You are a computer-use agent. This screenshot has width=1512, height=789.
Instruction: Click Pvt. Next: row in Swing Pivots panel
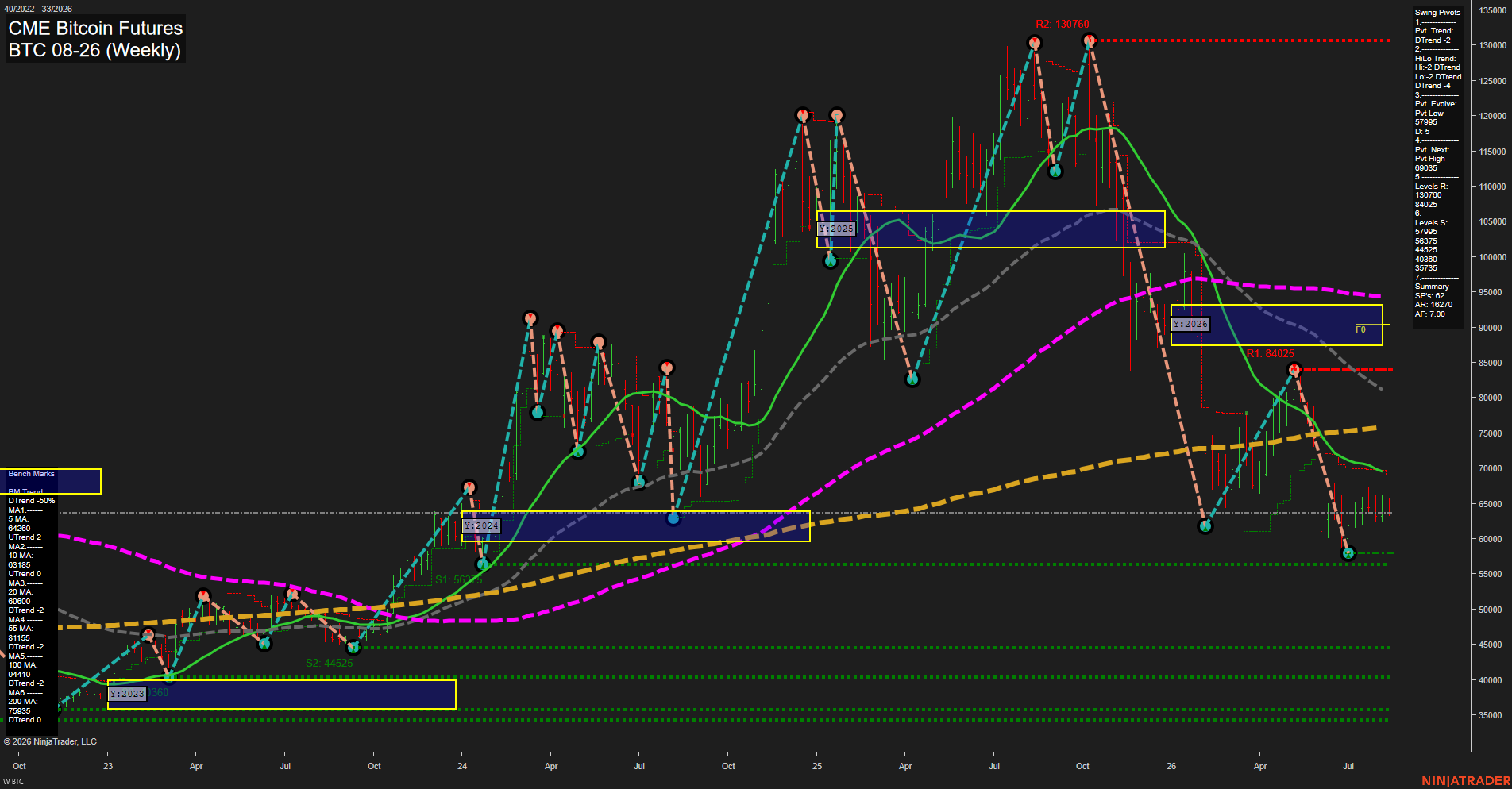tap(1433, 150)
